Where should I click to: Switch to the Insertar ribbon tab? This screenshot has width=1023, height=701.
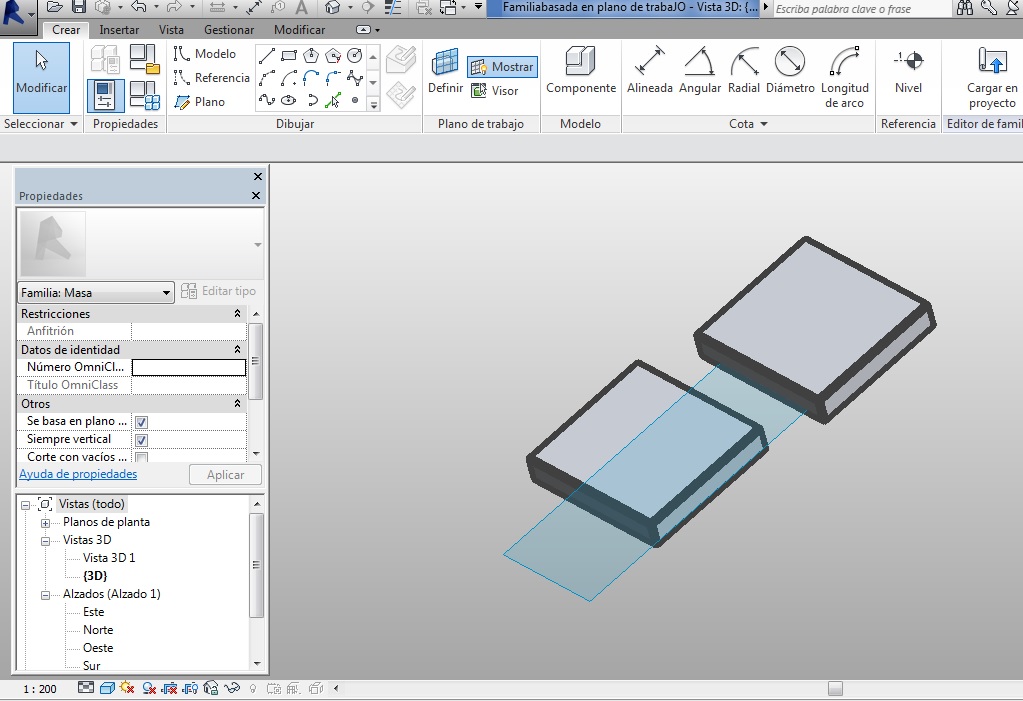(119, 30)
